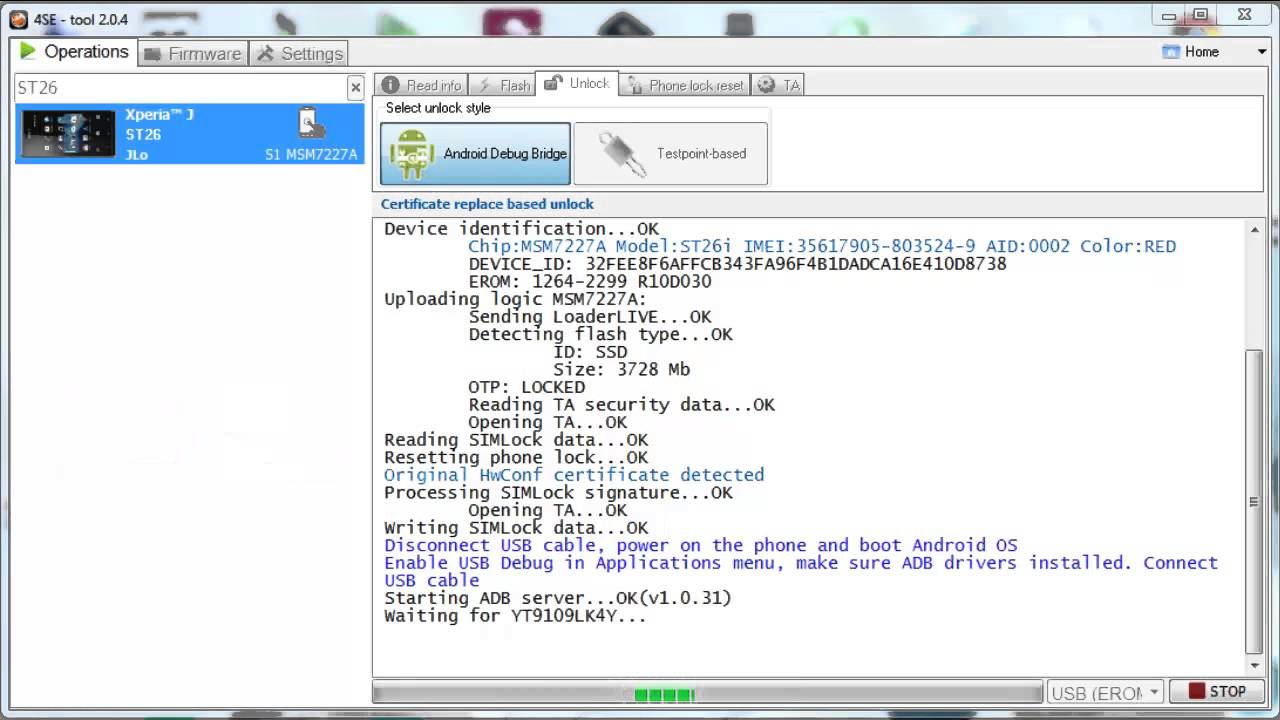Click the Phone lock reset icon
The height and width of the screenshot is (720, 1280).
tap(635, 86)
